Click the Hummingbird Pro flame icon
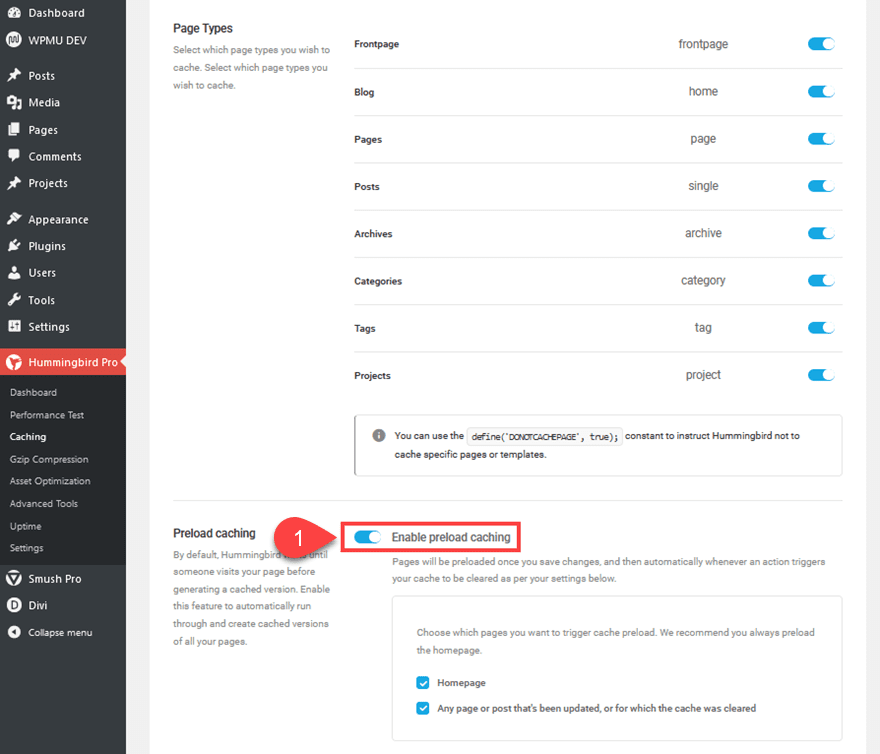This screenshot has width=880, height=754. click(15, 363)
